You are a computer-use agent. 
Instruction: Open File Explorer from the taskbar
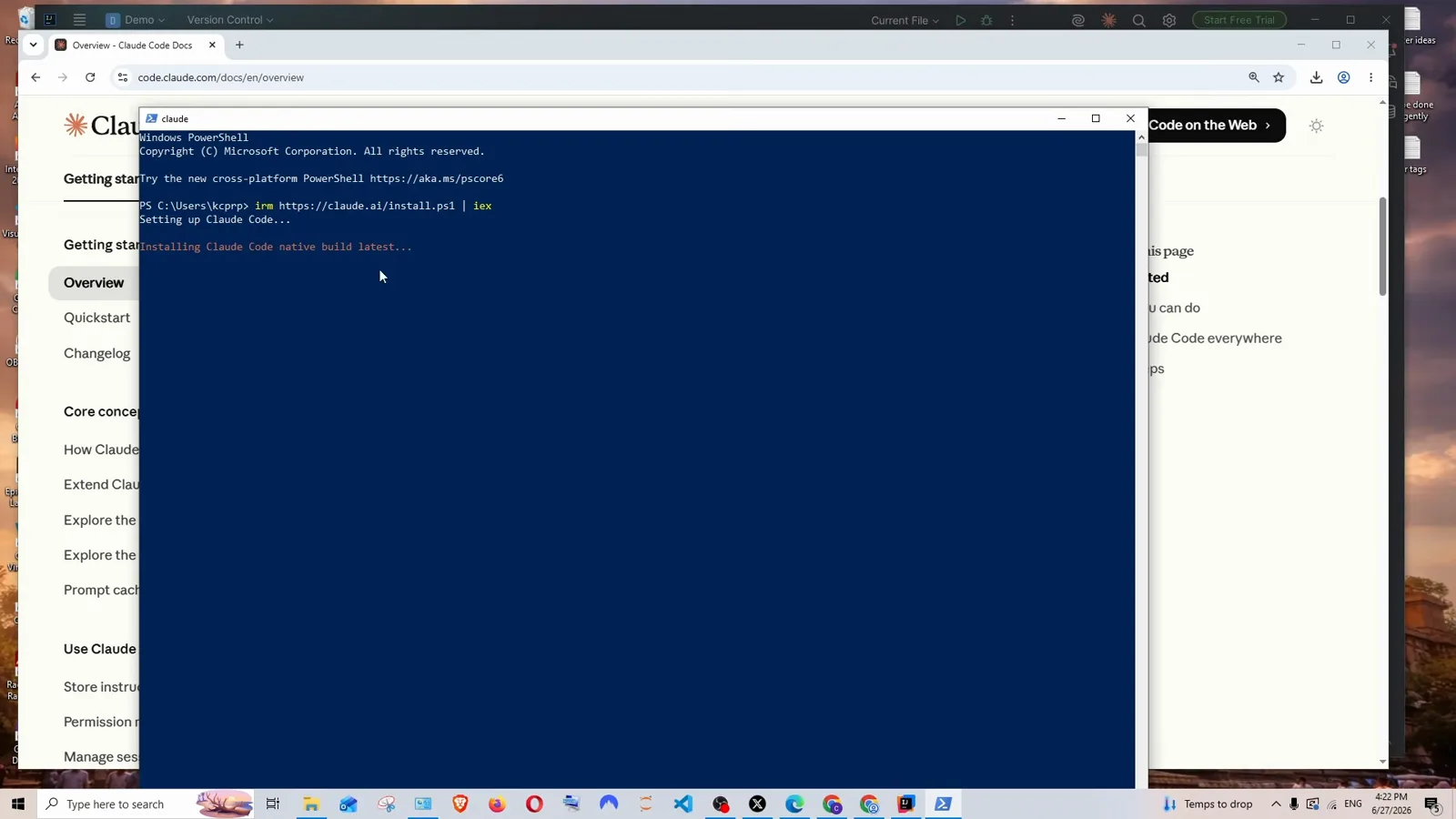(311, 804)
